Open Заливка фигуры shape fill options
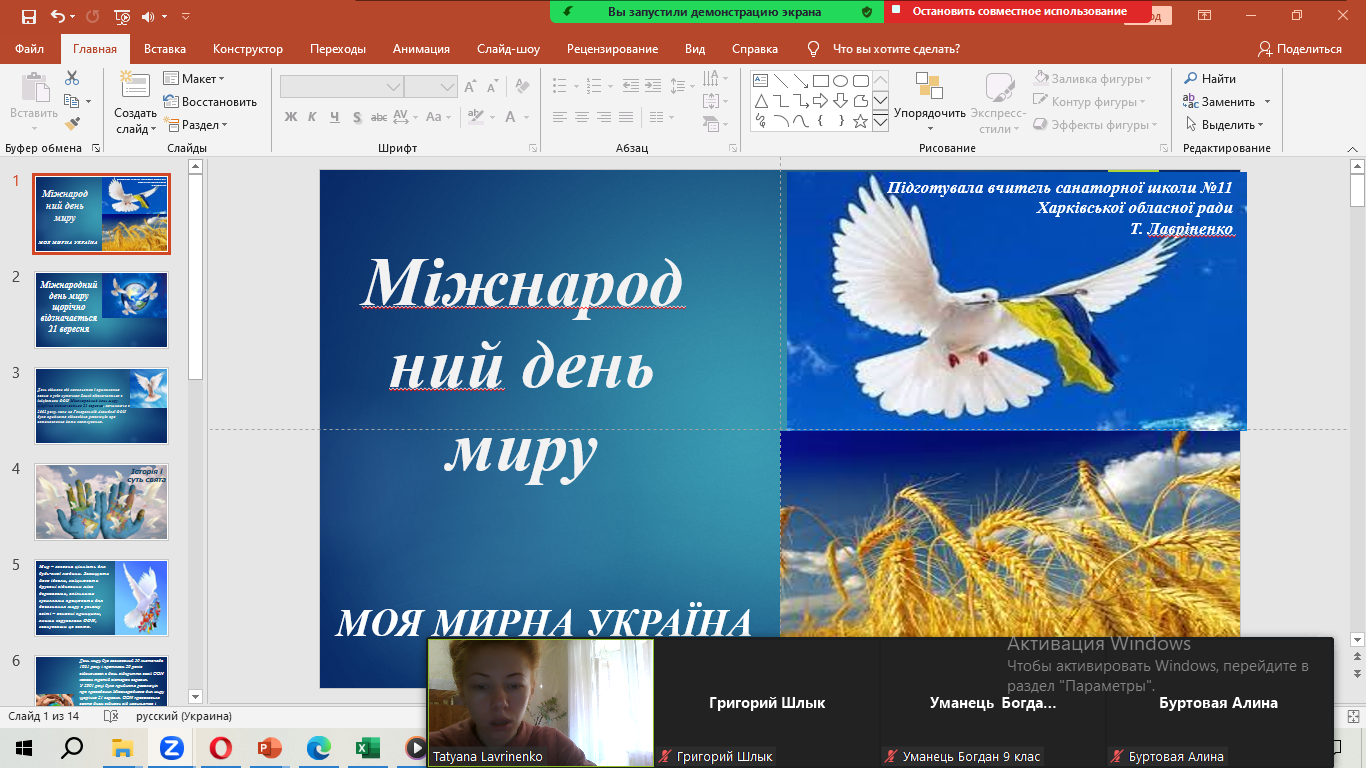1366x768 pixels. click(x=1092, y=78)
